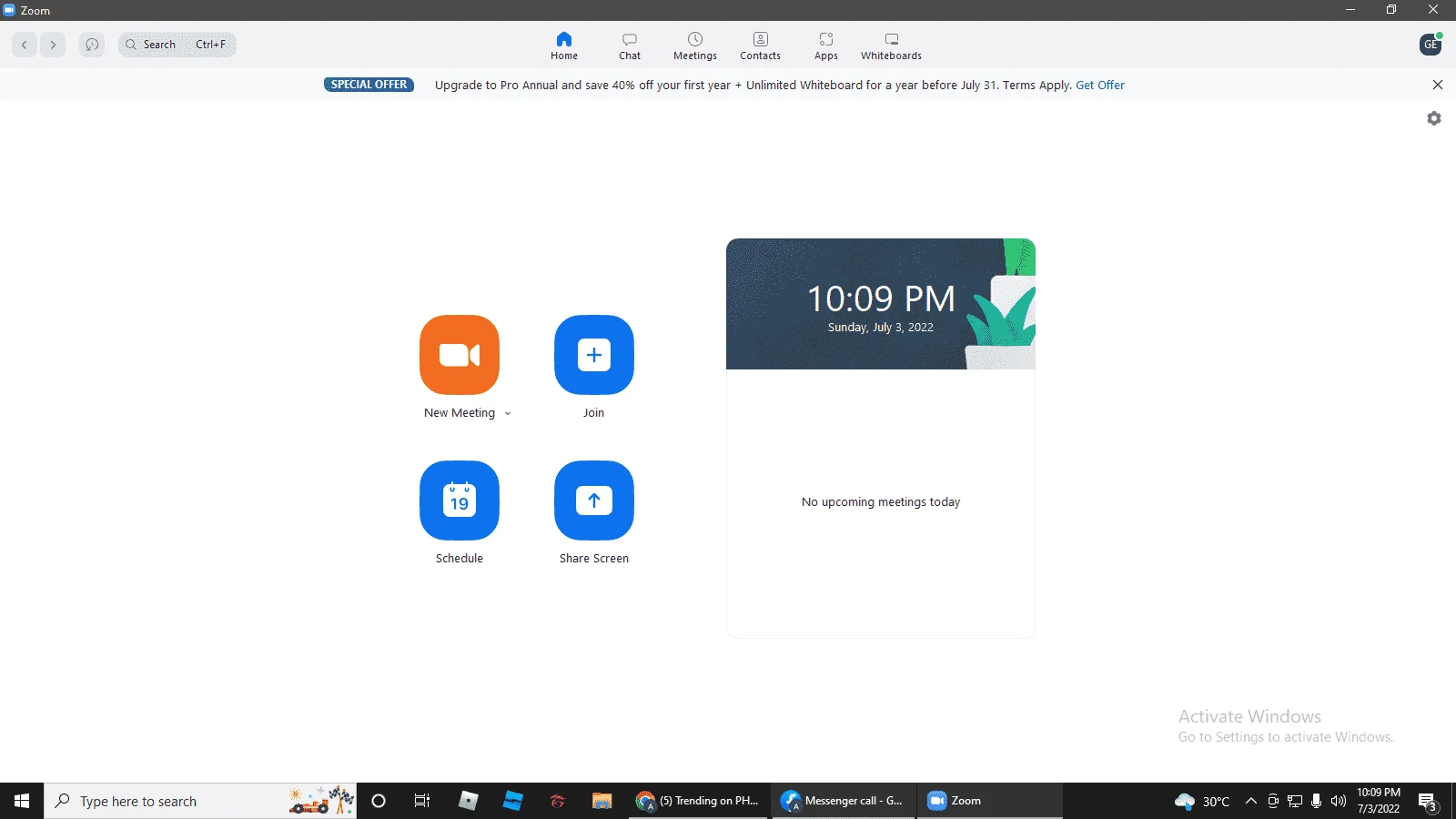Click the Share Screen arrow icon
The height and width of the screenshot is (819, 1456).
tap(594, 500)
